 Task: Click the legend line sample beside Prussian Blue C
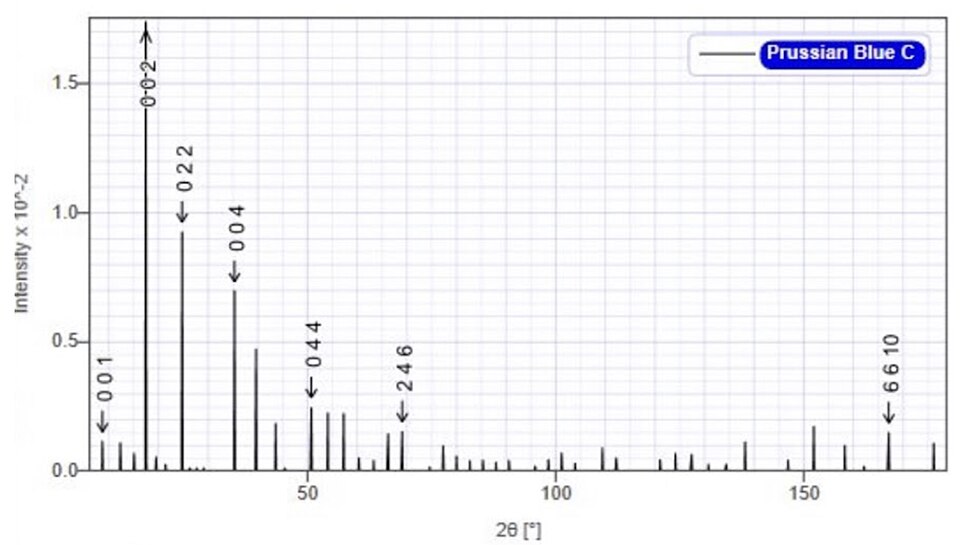727,54
